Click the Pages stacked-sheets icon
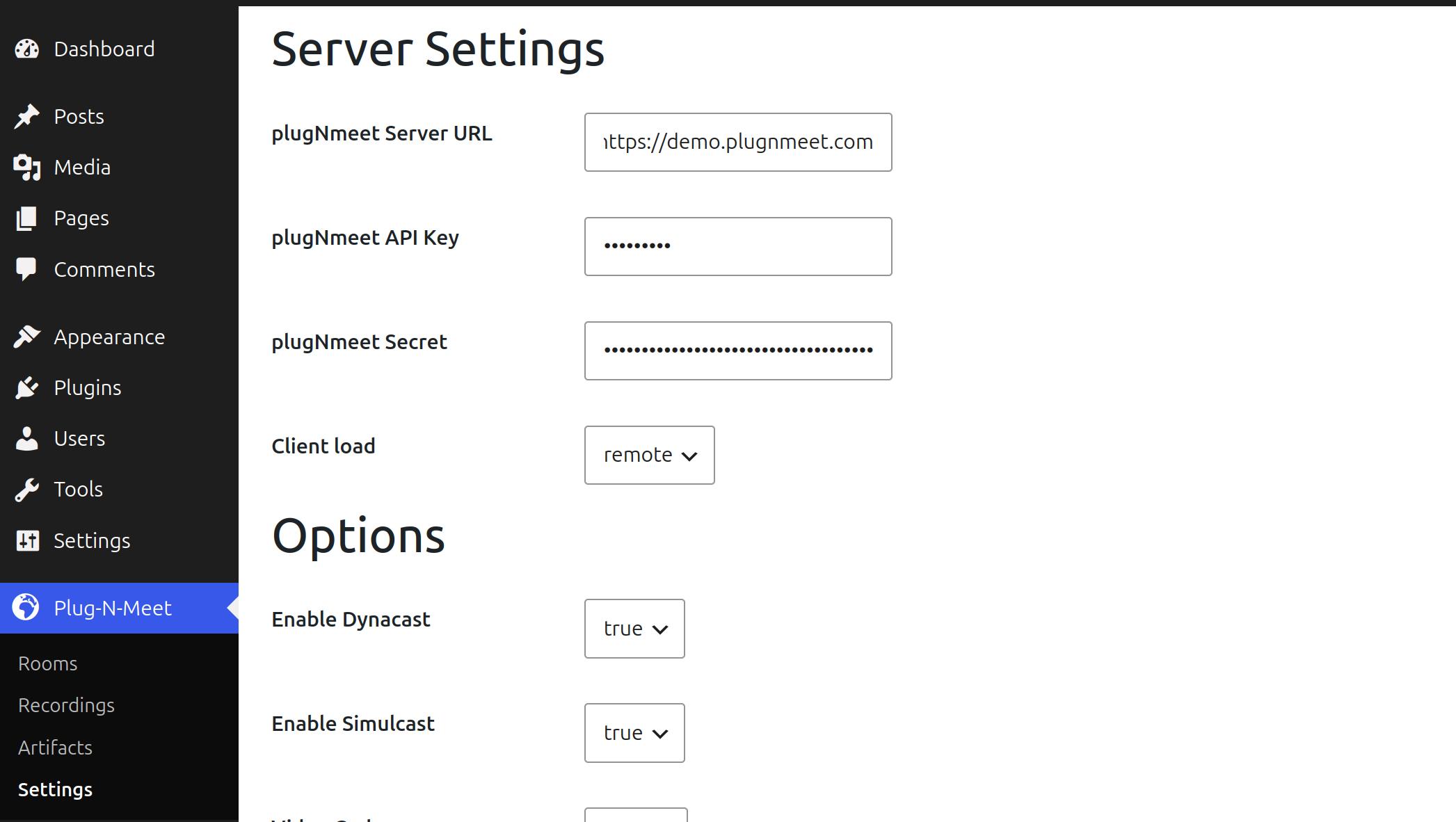Screen dimensions: 1456x822 [27, 218]
